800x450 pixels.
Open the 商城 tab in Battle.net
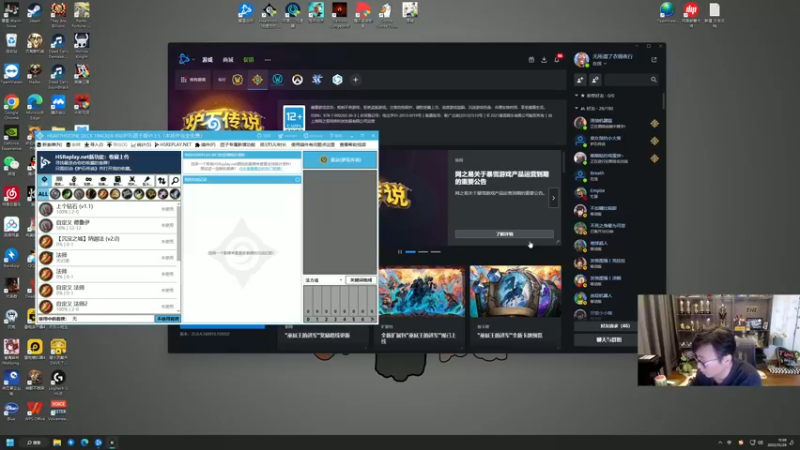(x=228, y=60)
